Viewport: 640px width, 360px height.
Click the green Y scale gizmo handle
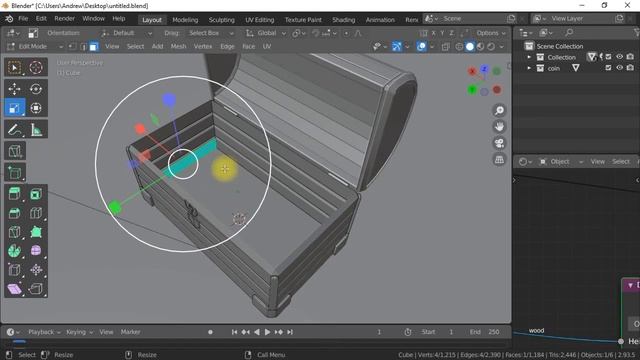(115, 207)
